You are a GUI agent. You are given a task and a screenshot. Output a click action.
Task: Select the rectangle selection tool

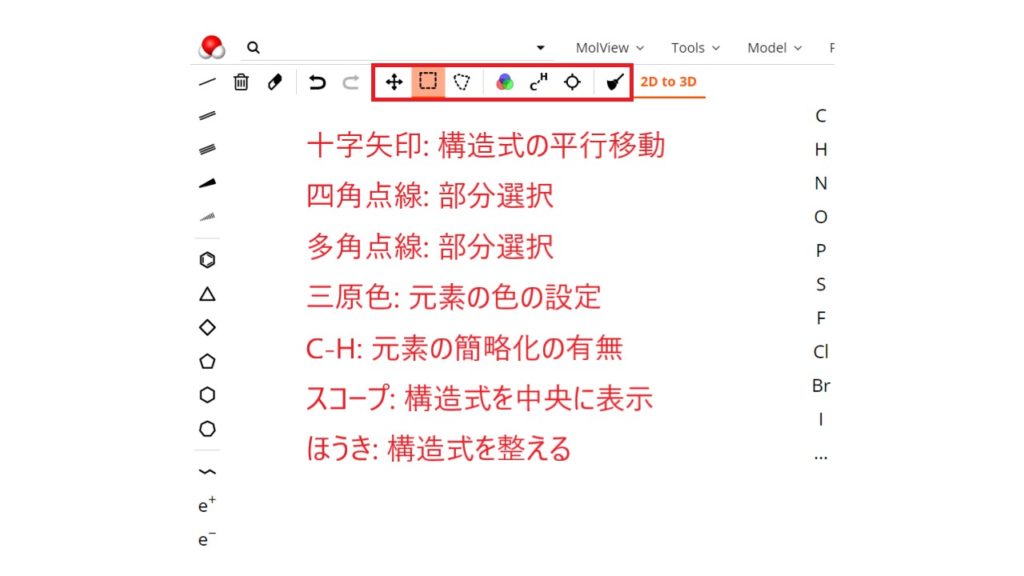428,82
